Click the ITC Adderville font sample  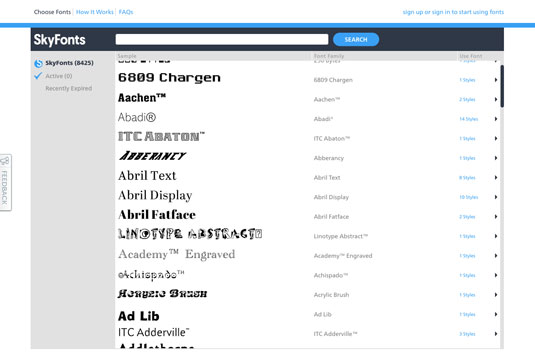(x=154, y=332)
